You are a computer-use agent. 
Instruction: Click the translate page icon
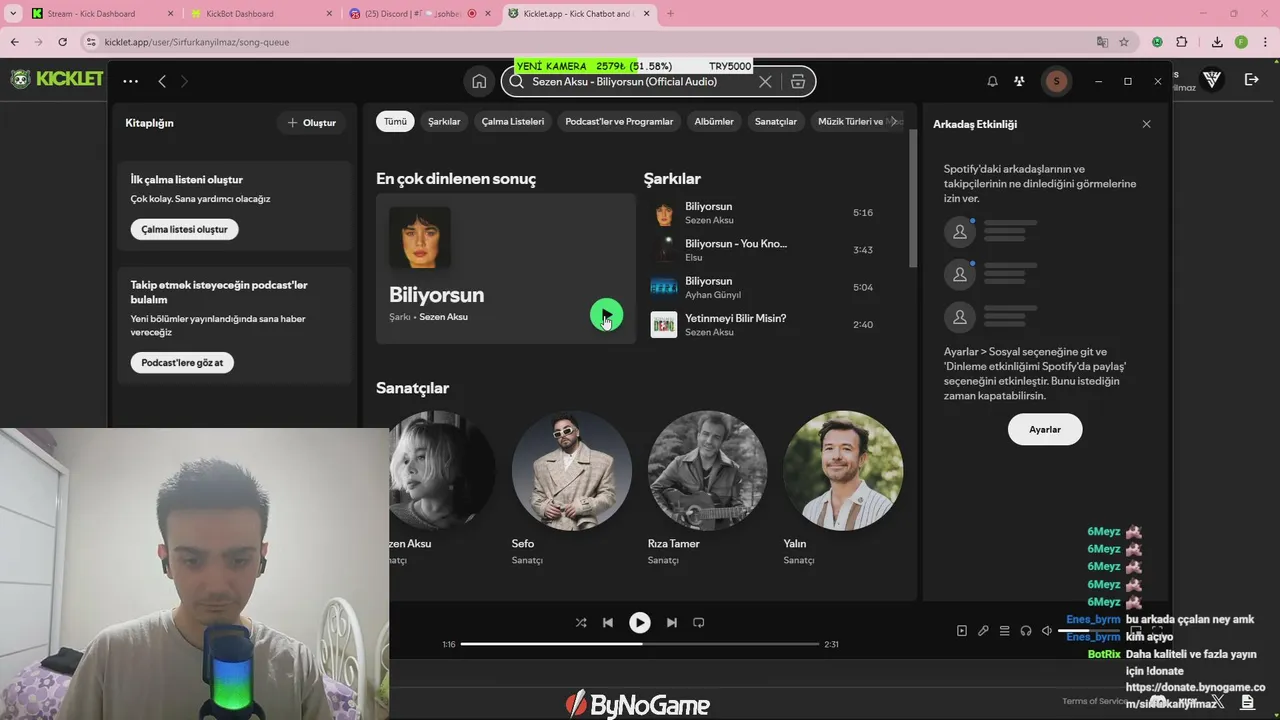[x=1102, y=42]
